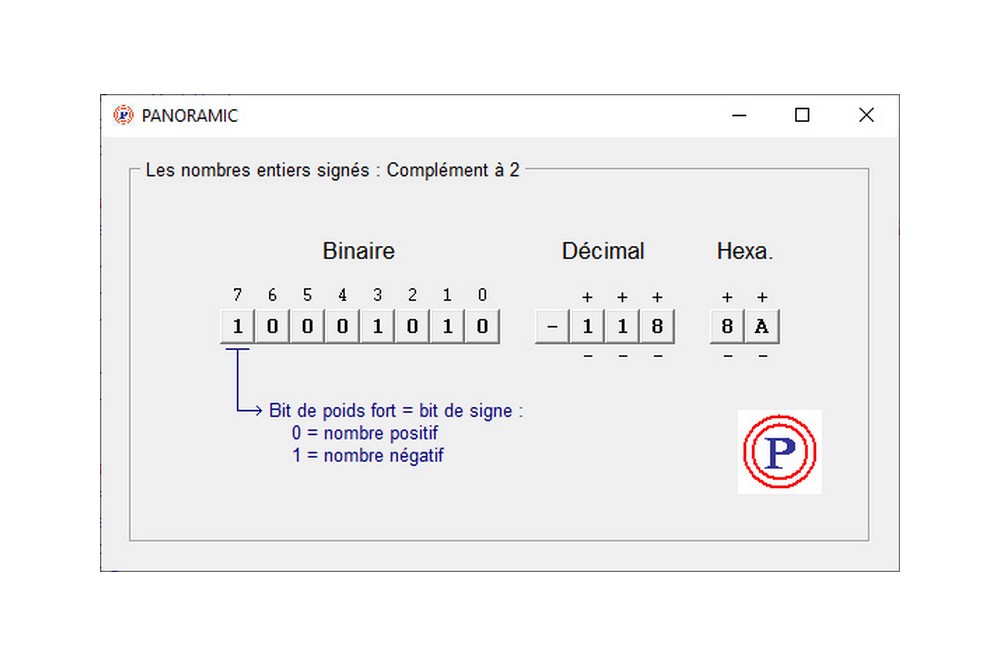Increment the decimal tens digit with plus
The height and width of the screenshot is (666, 1000).
(x=622, y=297)
